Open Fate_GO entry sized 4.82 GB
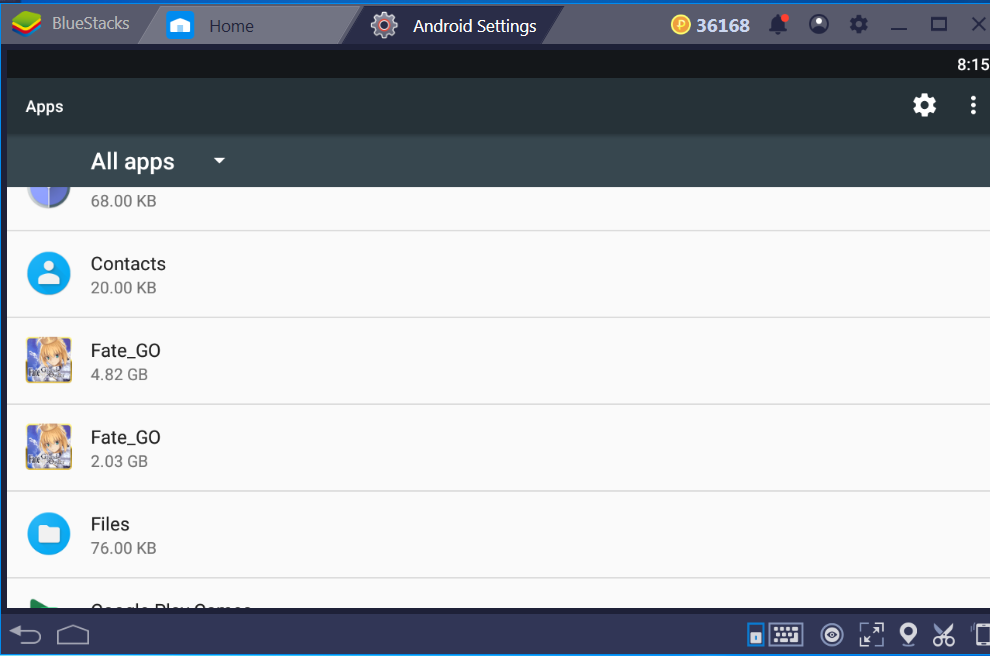The width and height of the screenshot is (990, 656). pos(498,361)
